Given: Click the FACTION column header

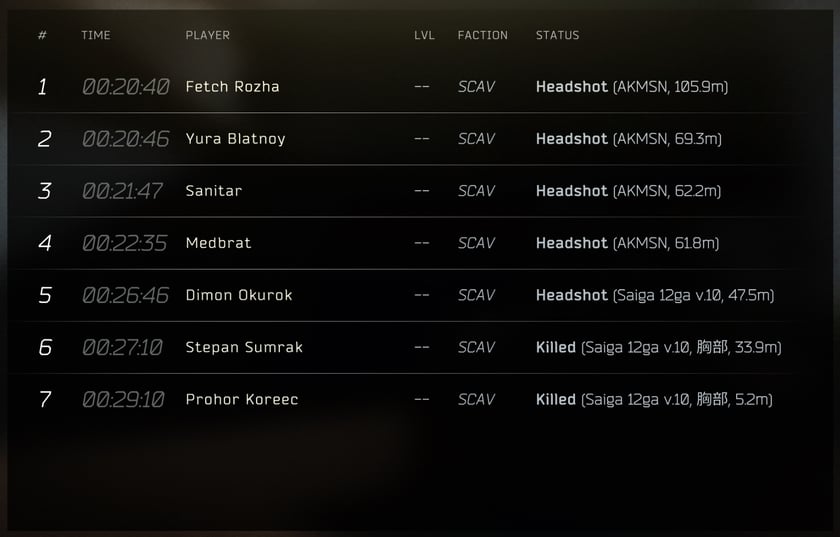Looking at the screenshot, I should [x=483, y=35].
